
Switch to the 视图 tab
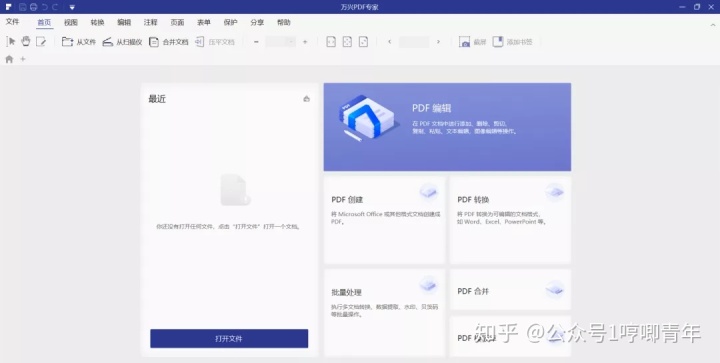(x=71, y=22)
